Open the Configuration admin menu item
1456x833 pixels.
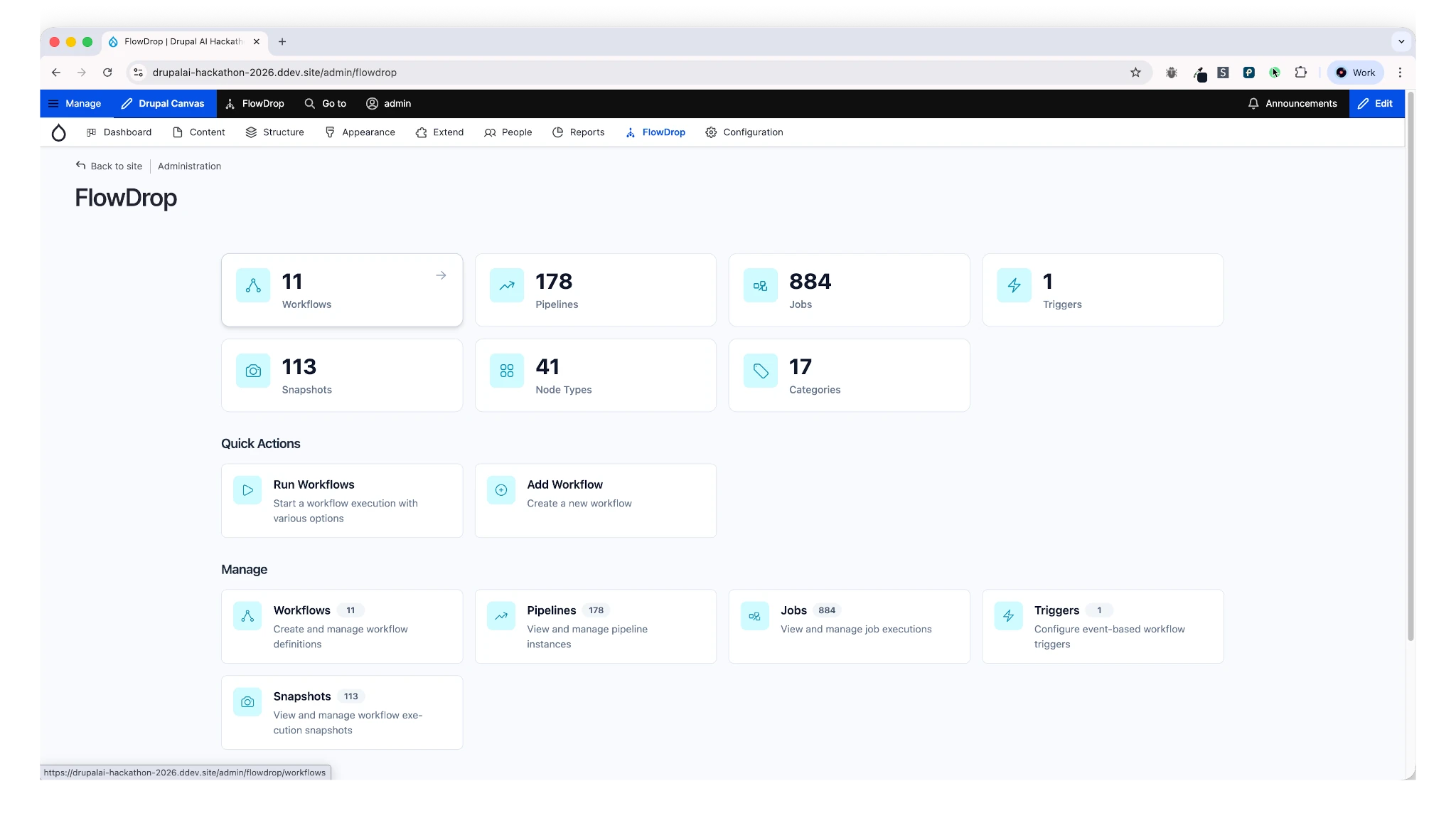[744, 132]
